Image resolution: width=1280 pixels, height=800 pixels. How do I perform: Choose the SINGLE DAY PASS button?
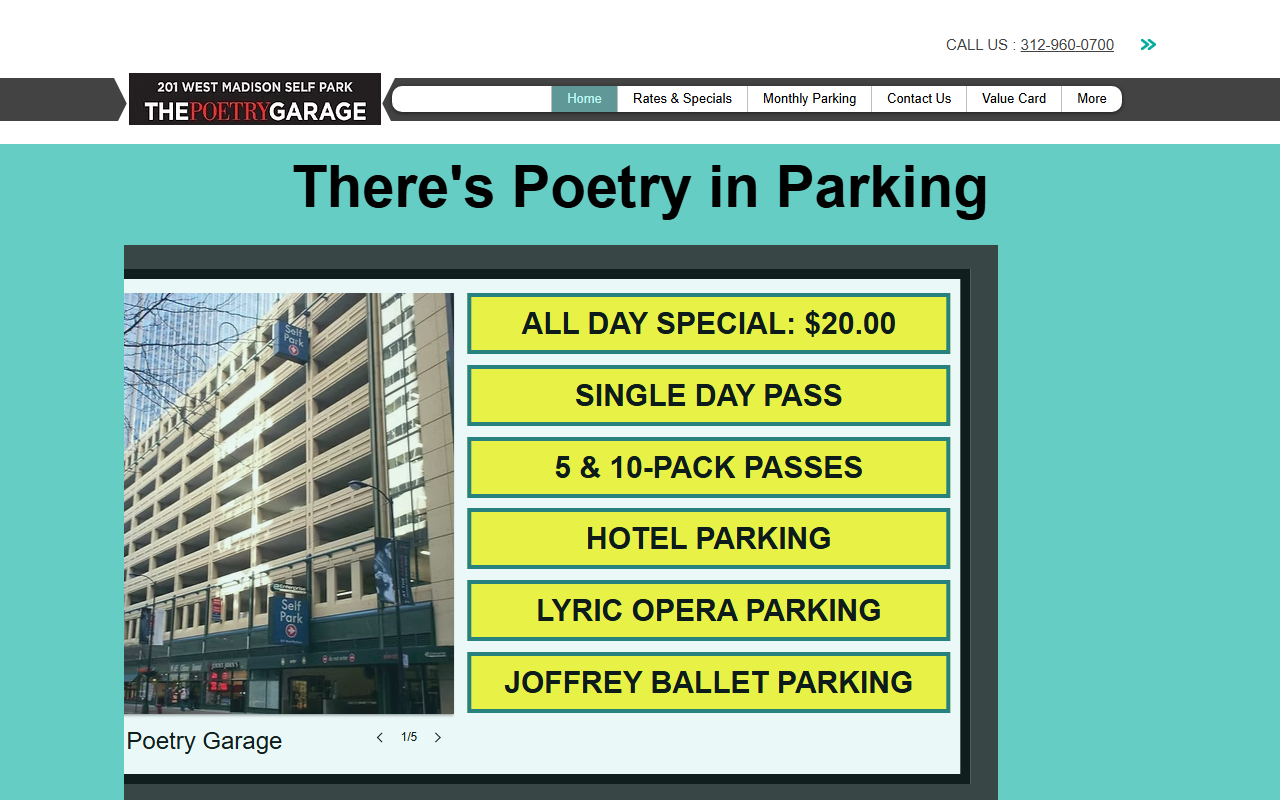point(708,396)
